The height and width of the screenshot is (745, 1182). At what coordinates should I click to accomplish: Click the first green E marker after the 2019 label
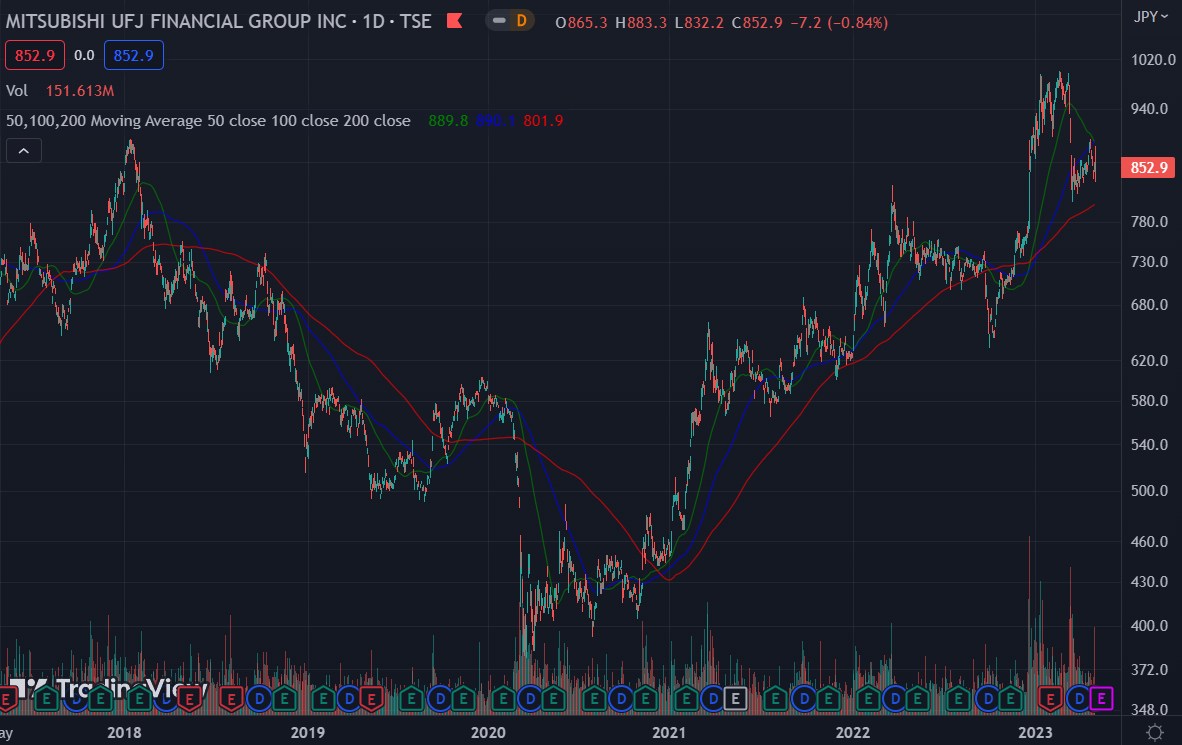(323, 699)
